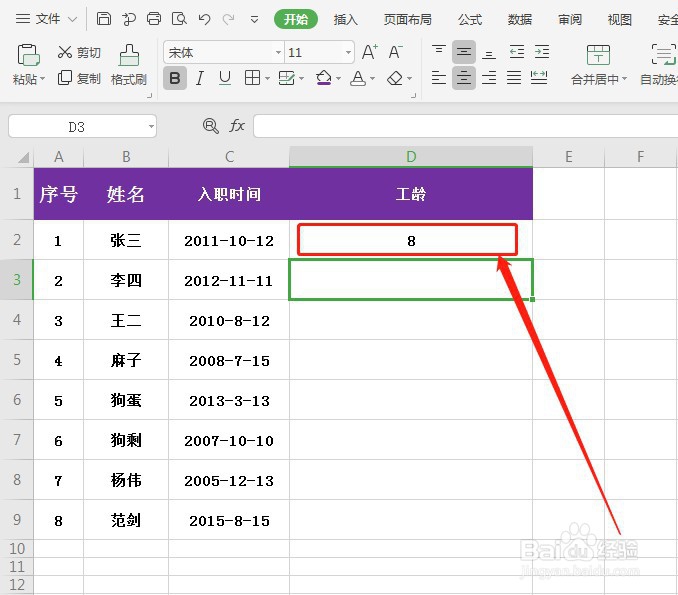Expand the borders dropdown arrow
This screenshot has width=678, height=595.
click(267, 79)
